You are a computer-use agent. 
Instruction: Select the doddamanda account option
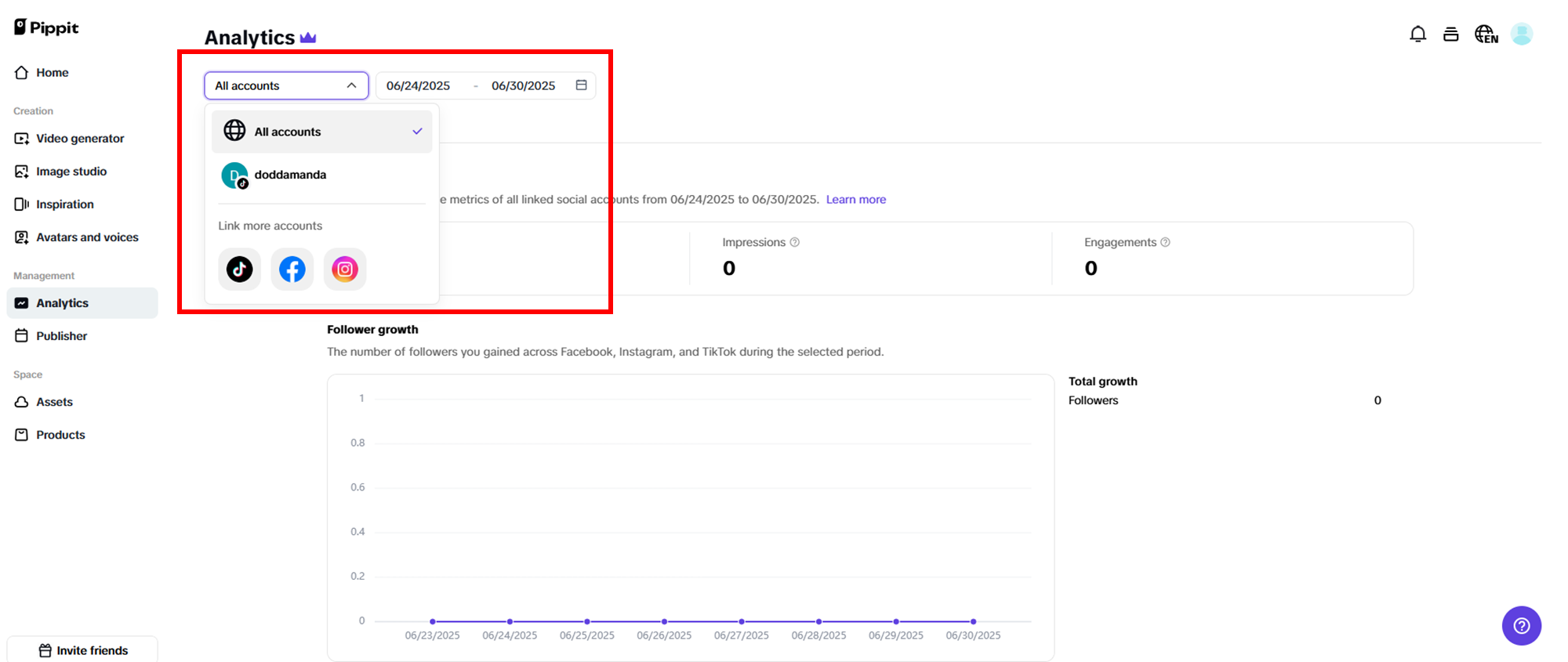290,175
